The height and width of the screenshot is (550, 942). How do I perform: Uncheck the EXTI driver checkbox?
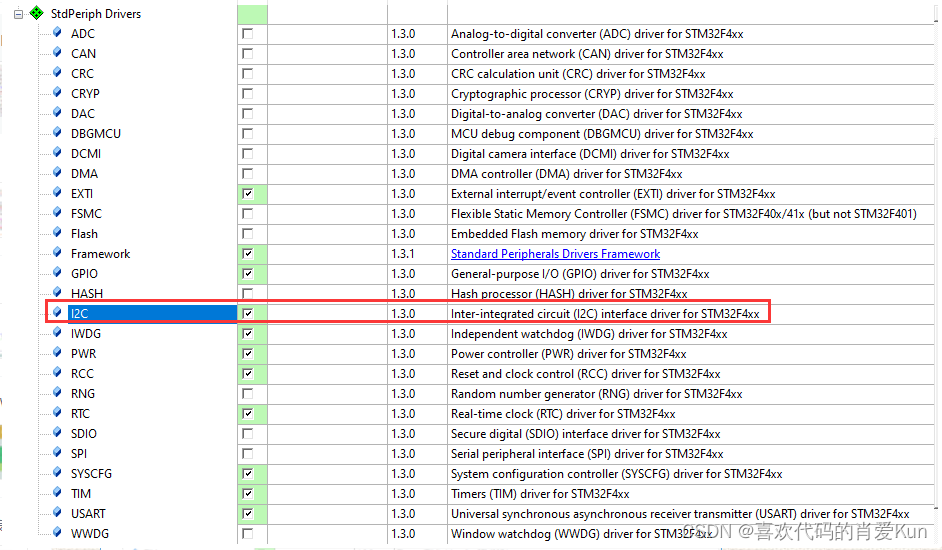(x=248, y=194)
